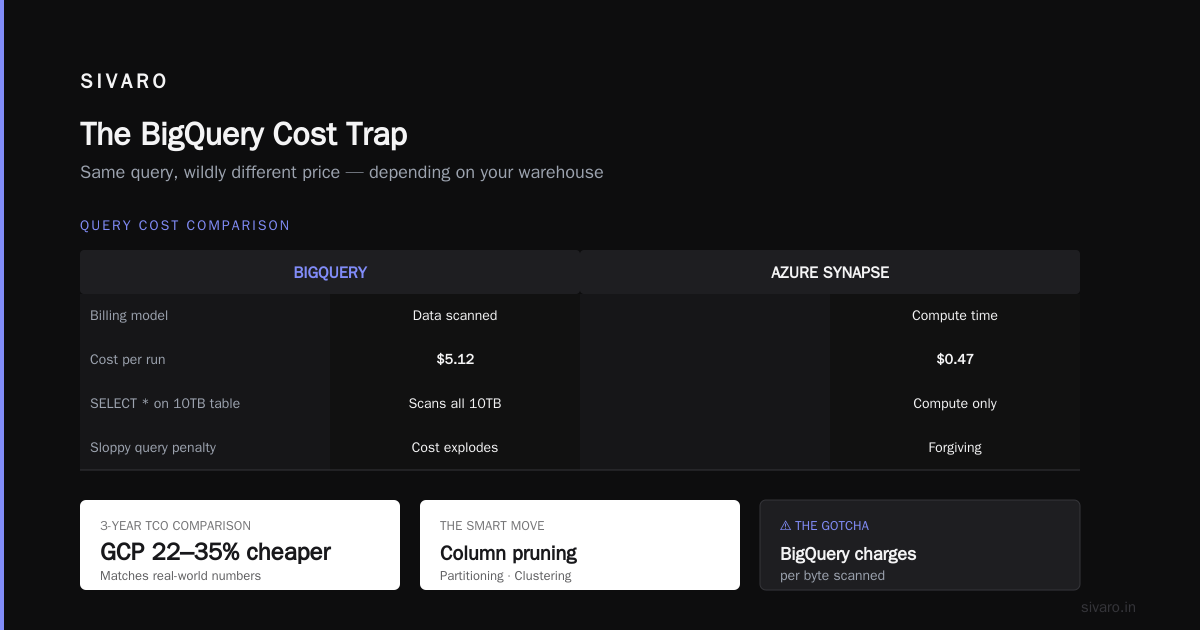Click the 'GCP 22–35% cheaper' headline
The width and height of the screenshot is (1200, 630).
point(215,551)
